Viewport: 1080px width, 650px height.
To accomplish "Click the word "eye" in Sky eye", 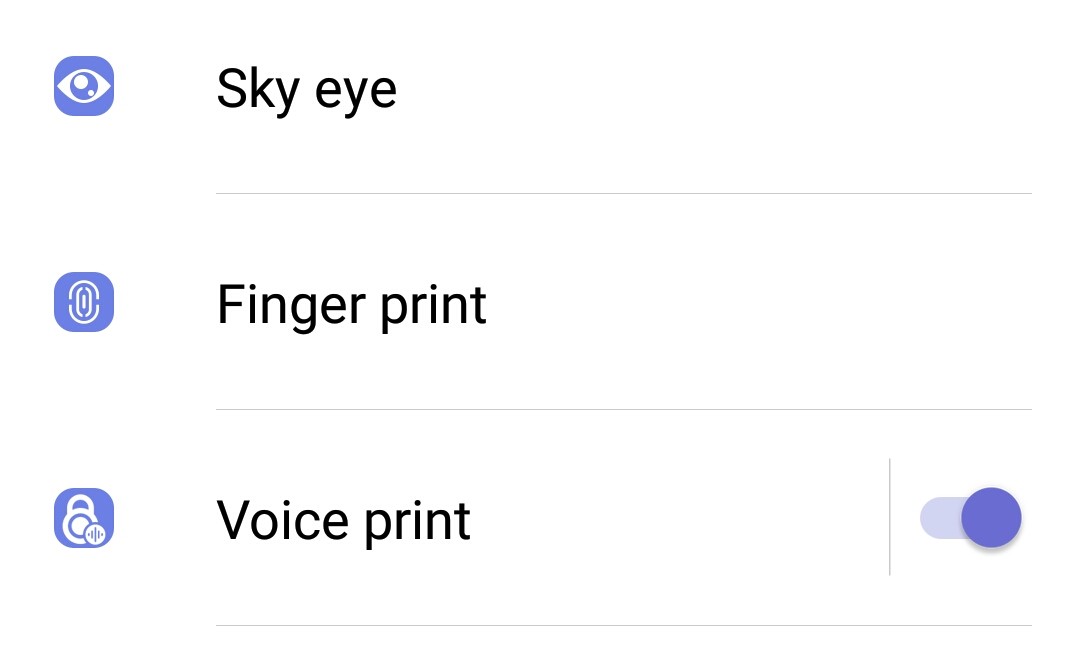I will pos(355,94).
